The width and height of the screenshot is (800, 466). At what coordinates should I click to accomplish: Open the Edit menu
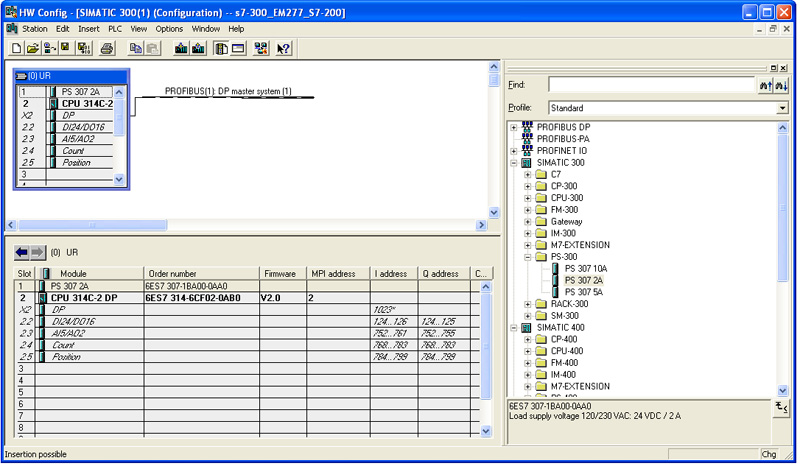pos(63,29)
